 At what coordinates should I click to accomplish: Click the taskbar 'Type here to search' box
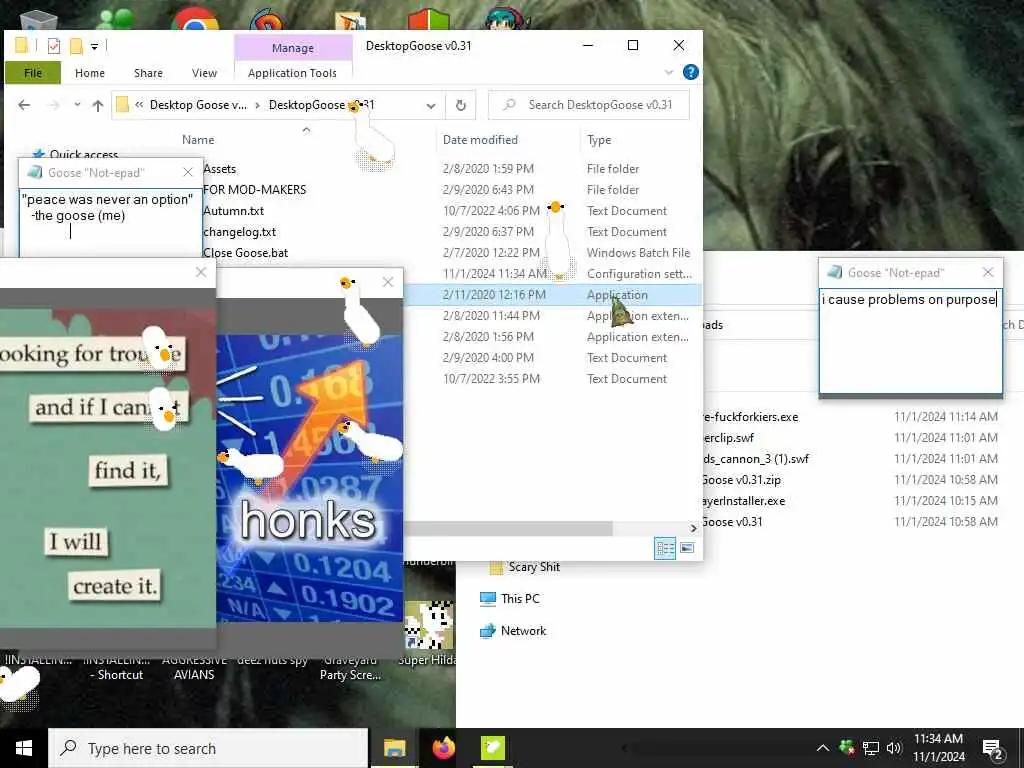pos(208,748)
